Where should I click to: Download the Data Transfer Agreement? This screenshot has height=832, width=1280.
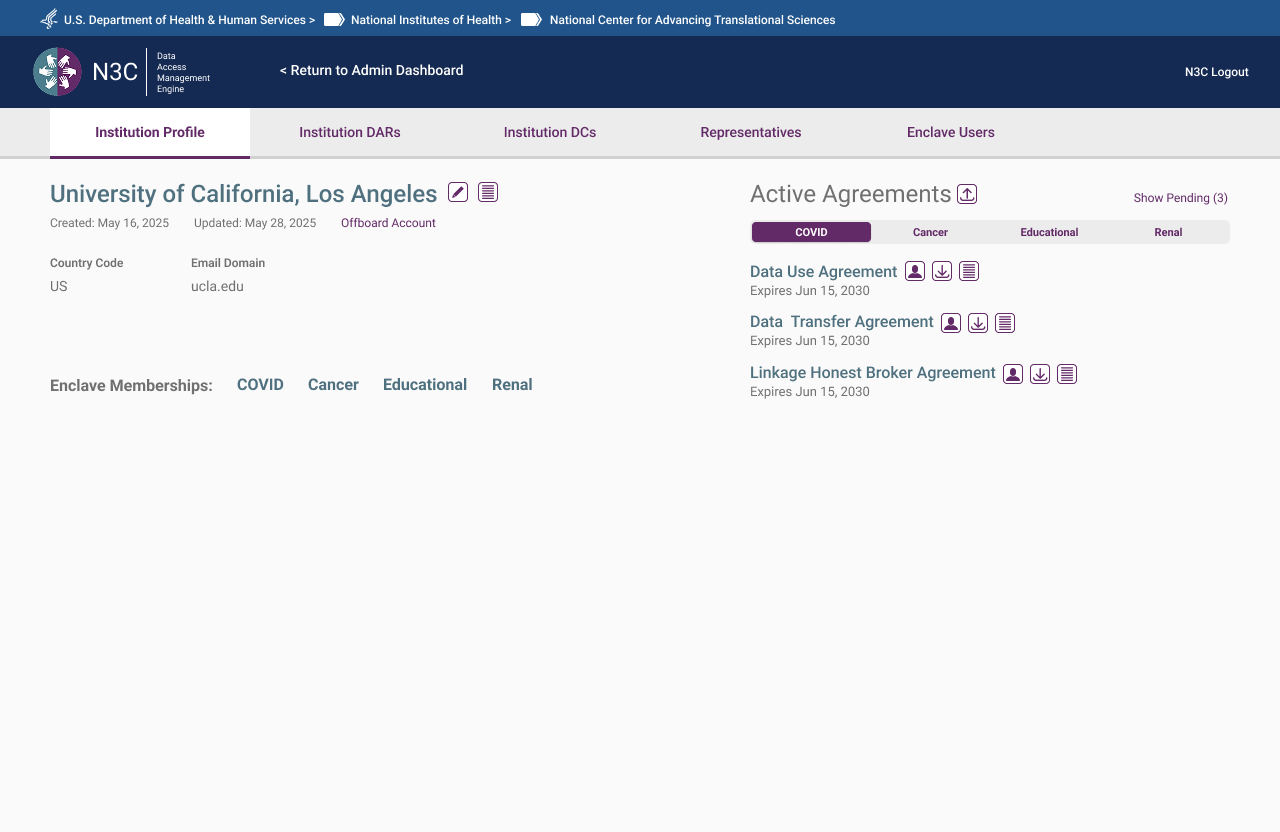click(978, 322)
